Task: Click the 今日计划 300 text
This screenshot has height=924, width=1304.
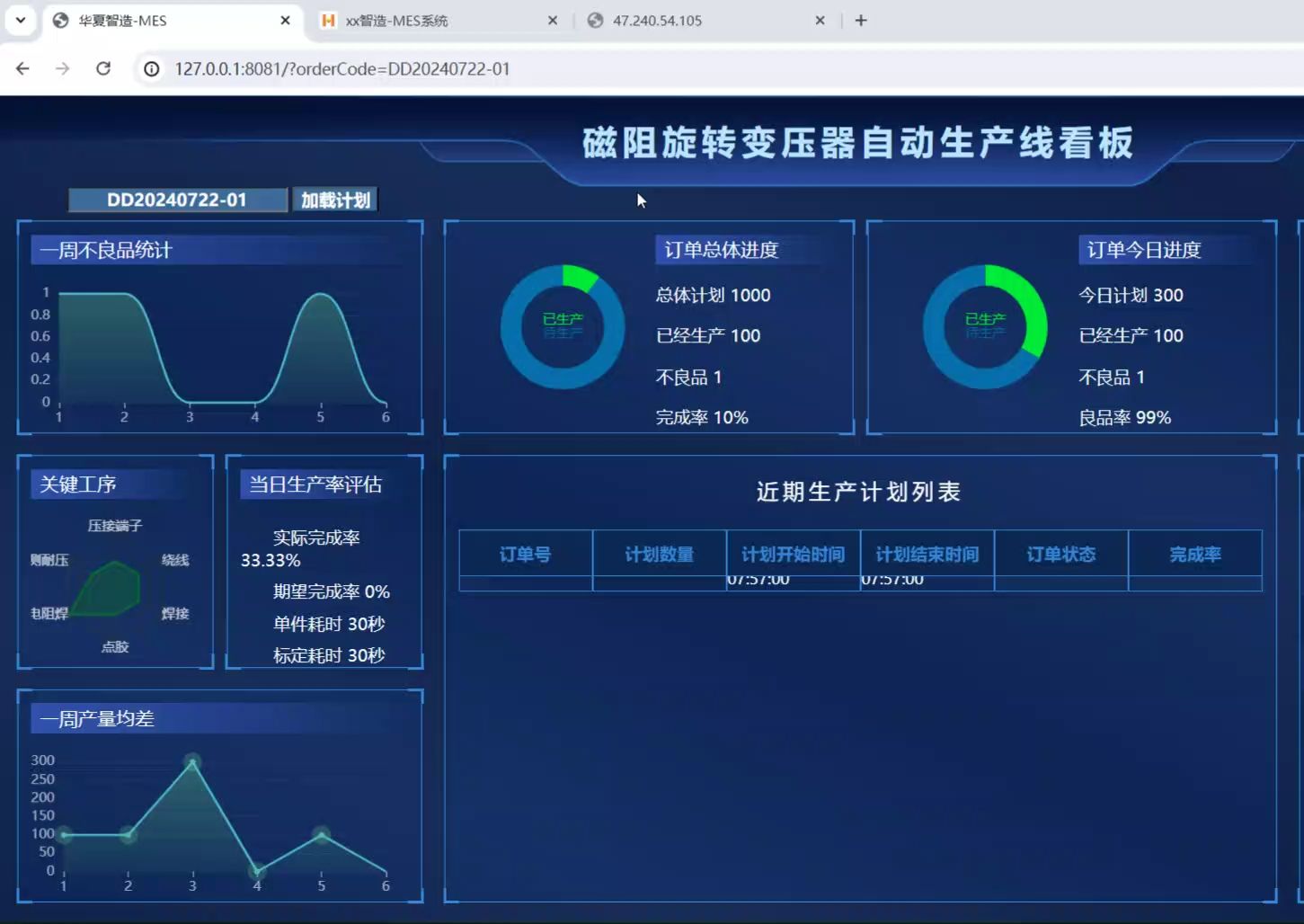Action: [x=1131, y=295]
